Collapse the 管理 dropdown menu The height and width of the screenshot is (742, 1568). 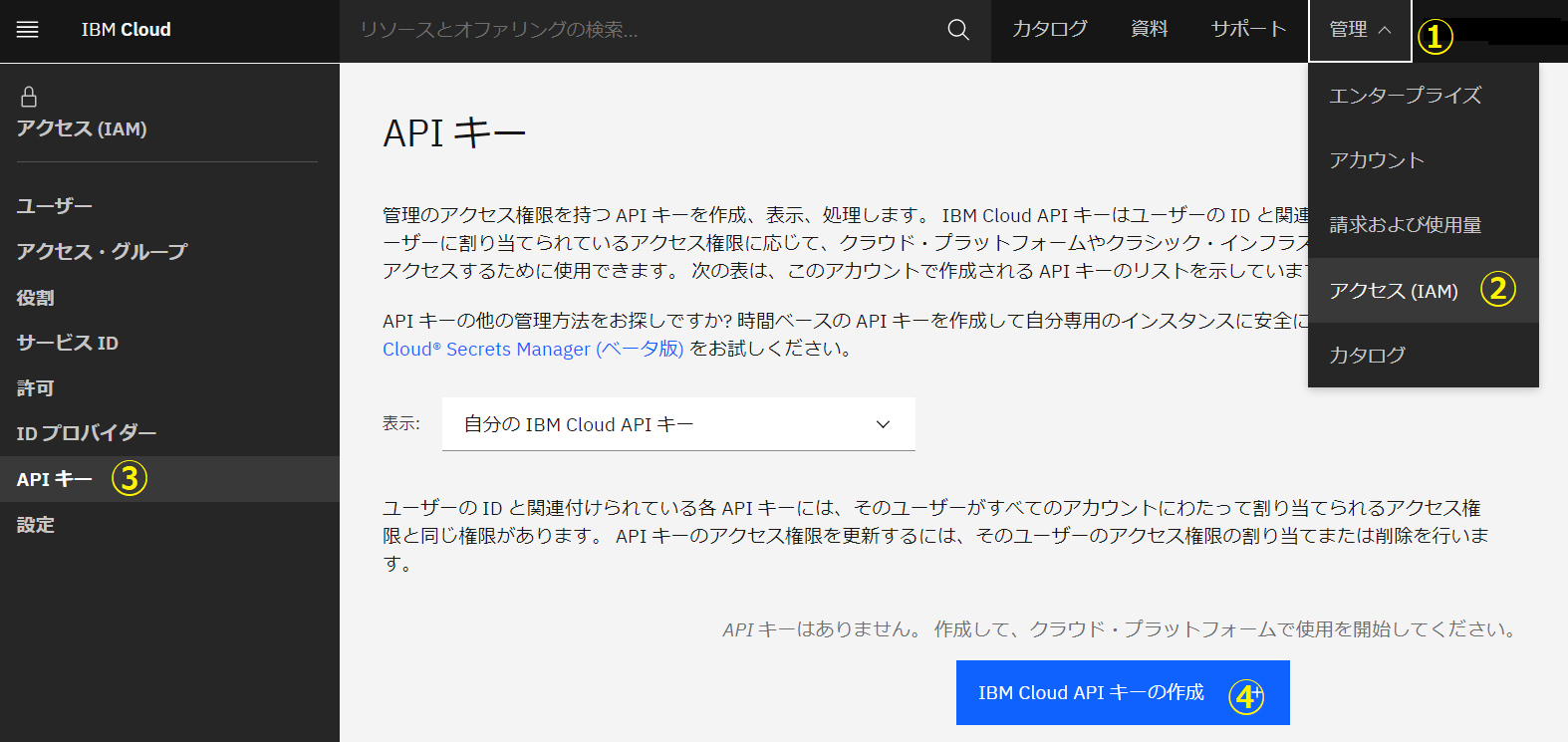click(1360, 30)
